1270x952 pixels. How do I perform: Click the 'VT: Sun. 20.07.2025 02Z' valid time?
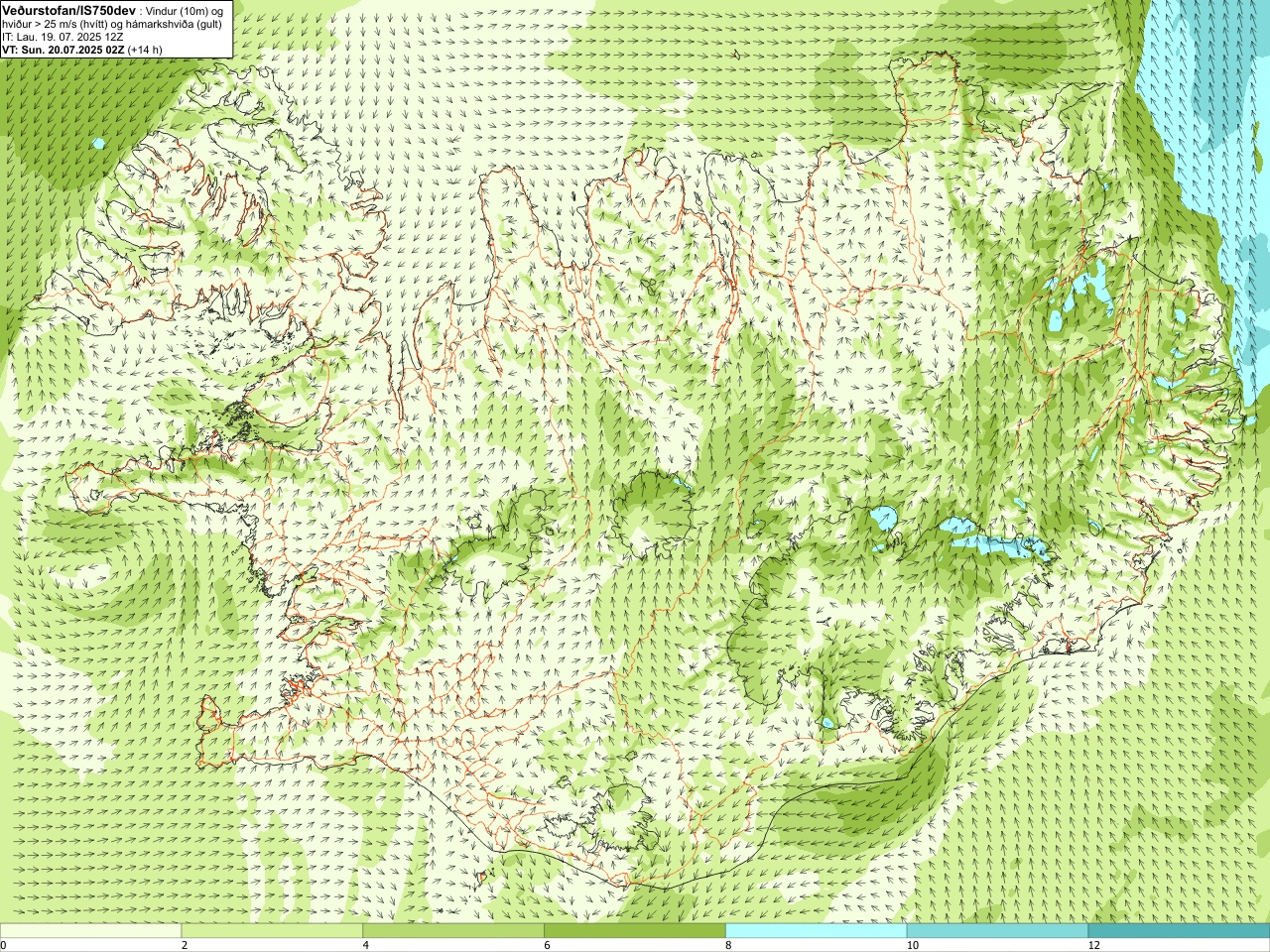tap(63, 50)
